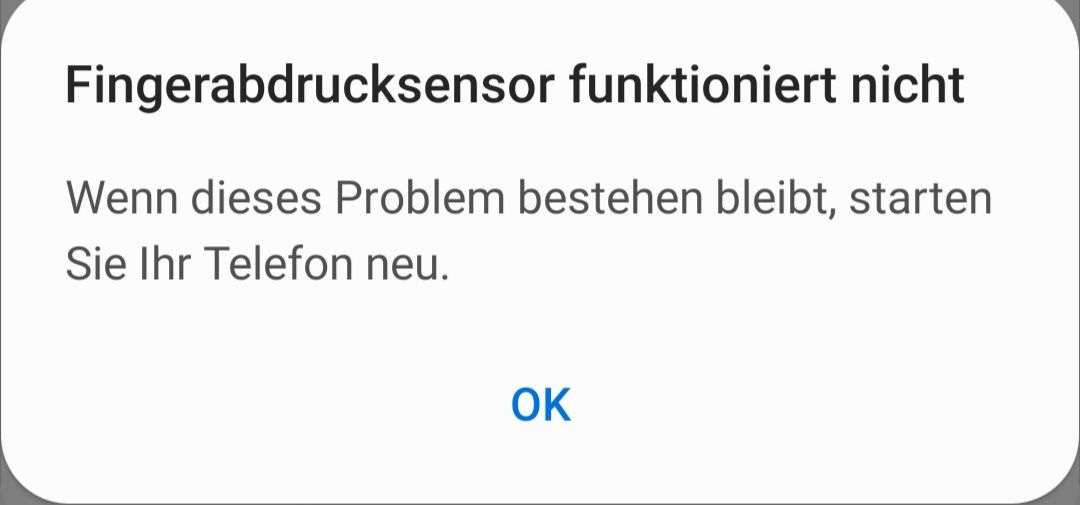
Task: Click the word 'bleibt,' in the message
Action: pos(776,200)
